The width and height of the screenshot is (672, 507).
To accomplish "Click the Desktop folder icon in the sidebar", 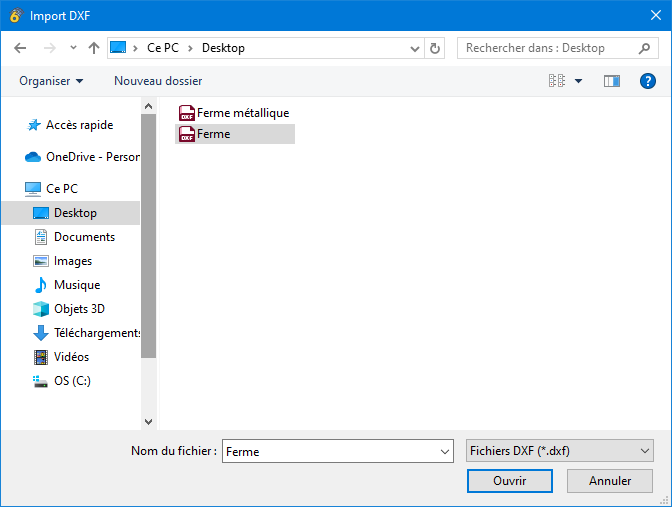I will coord(41,213).
